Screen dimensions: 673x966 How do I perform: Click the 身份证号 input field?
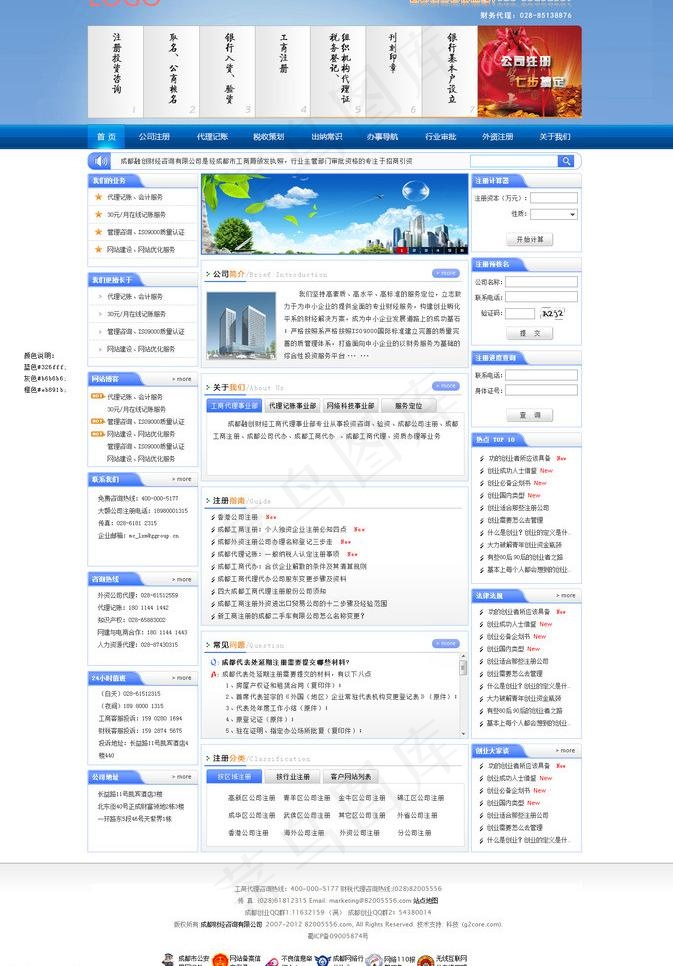click(x=541, y=391)
